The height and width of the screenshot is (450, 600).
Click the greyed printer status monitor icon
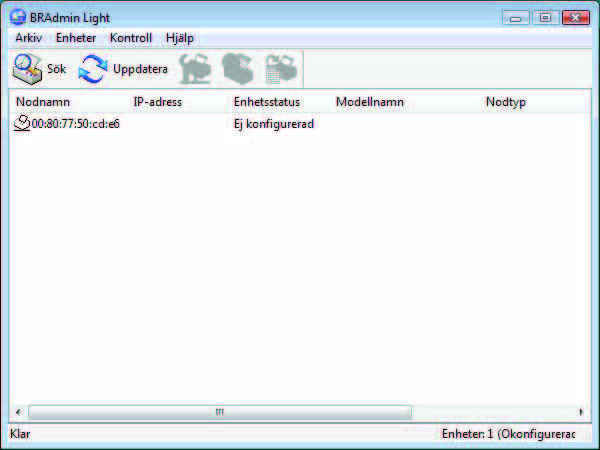(x=238, y=69)
